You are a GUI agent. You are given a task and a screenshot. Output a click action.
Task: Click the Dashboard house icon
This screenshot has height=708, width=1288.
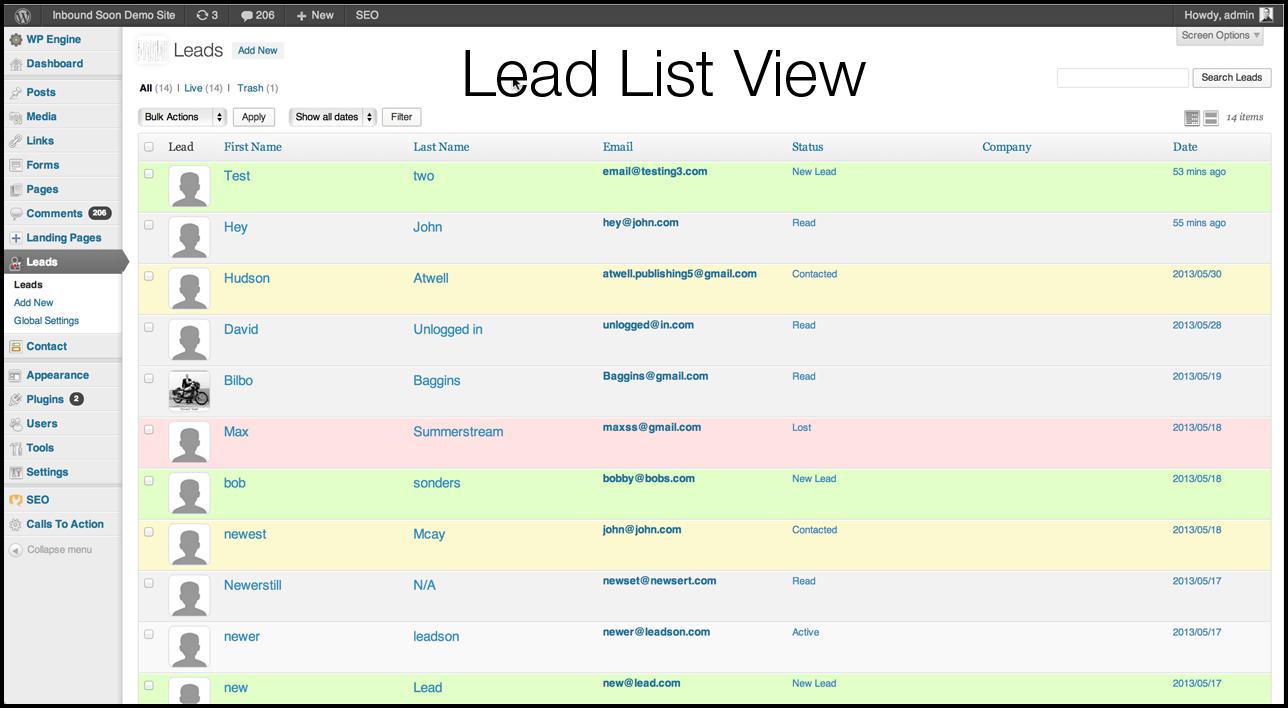[x=16, y=64]
